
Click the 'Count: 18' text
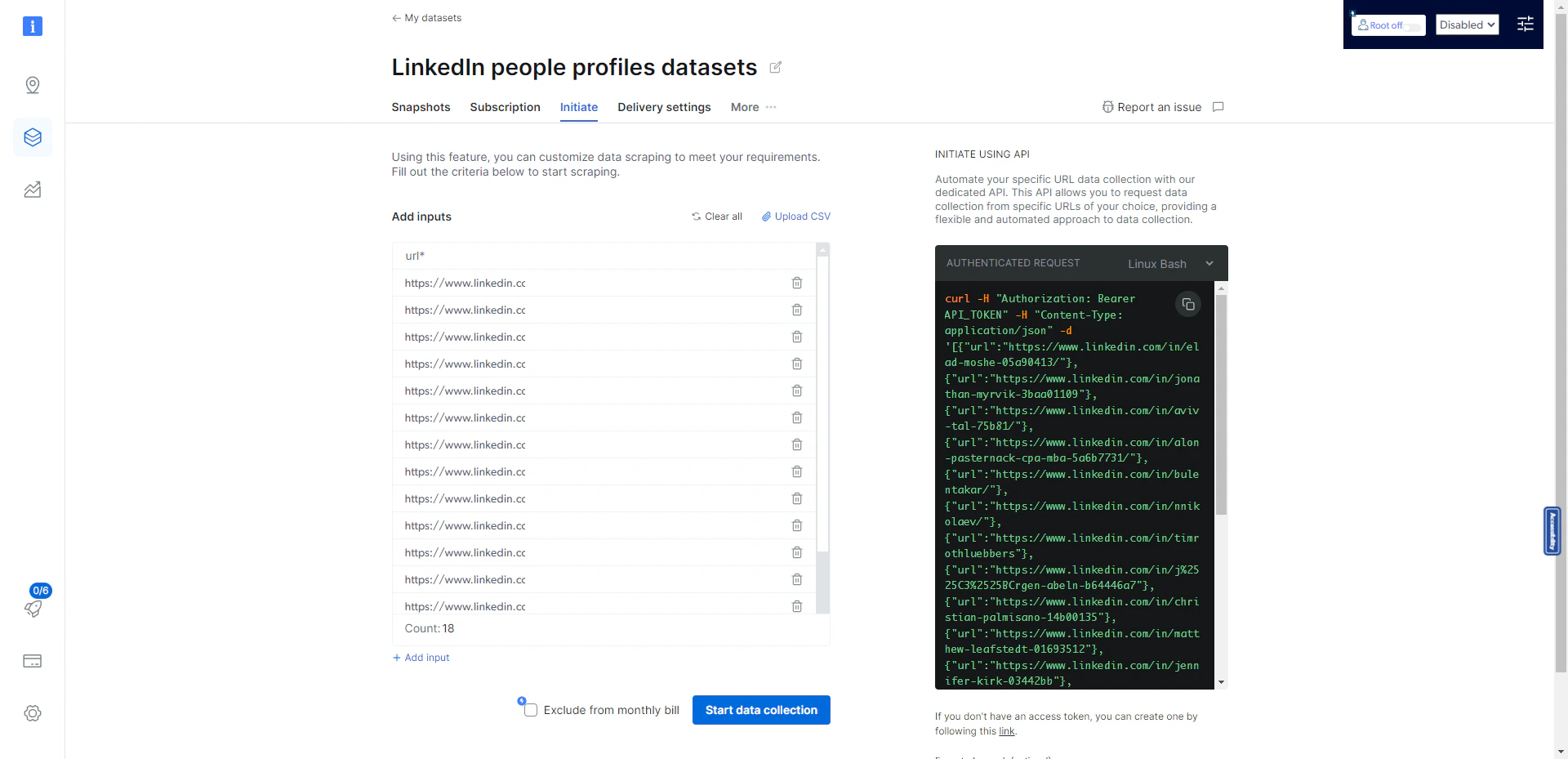[x=430, y=628]
